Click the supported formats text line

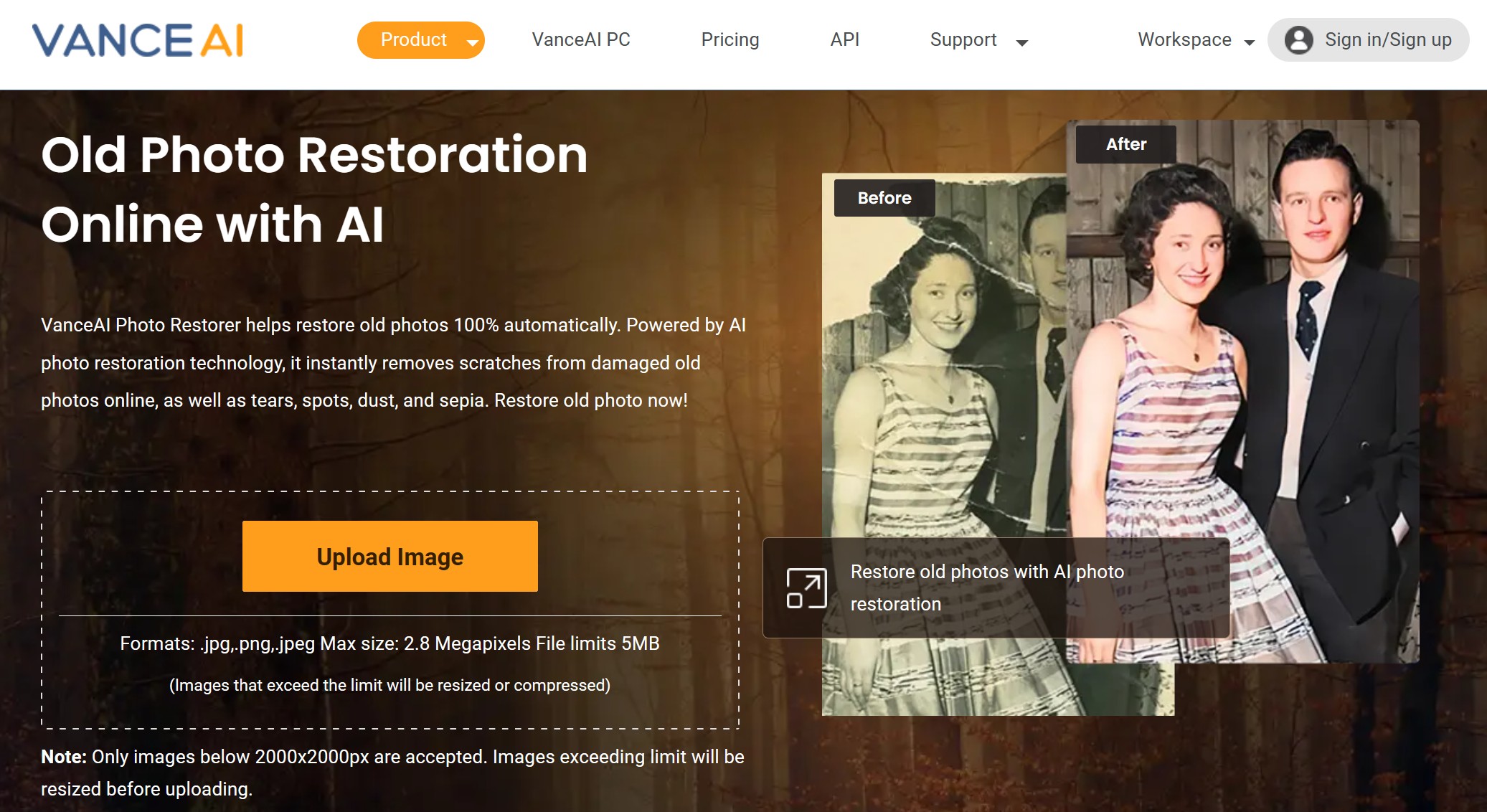pyautogui.click(x=390, y=644)
